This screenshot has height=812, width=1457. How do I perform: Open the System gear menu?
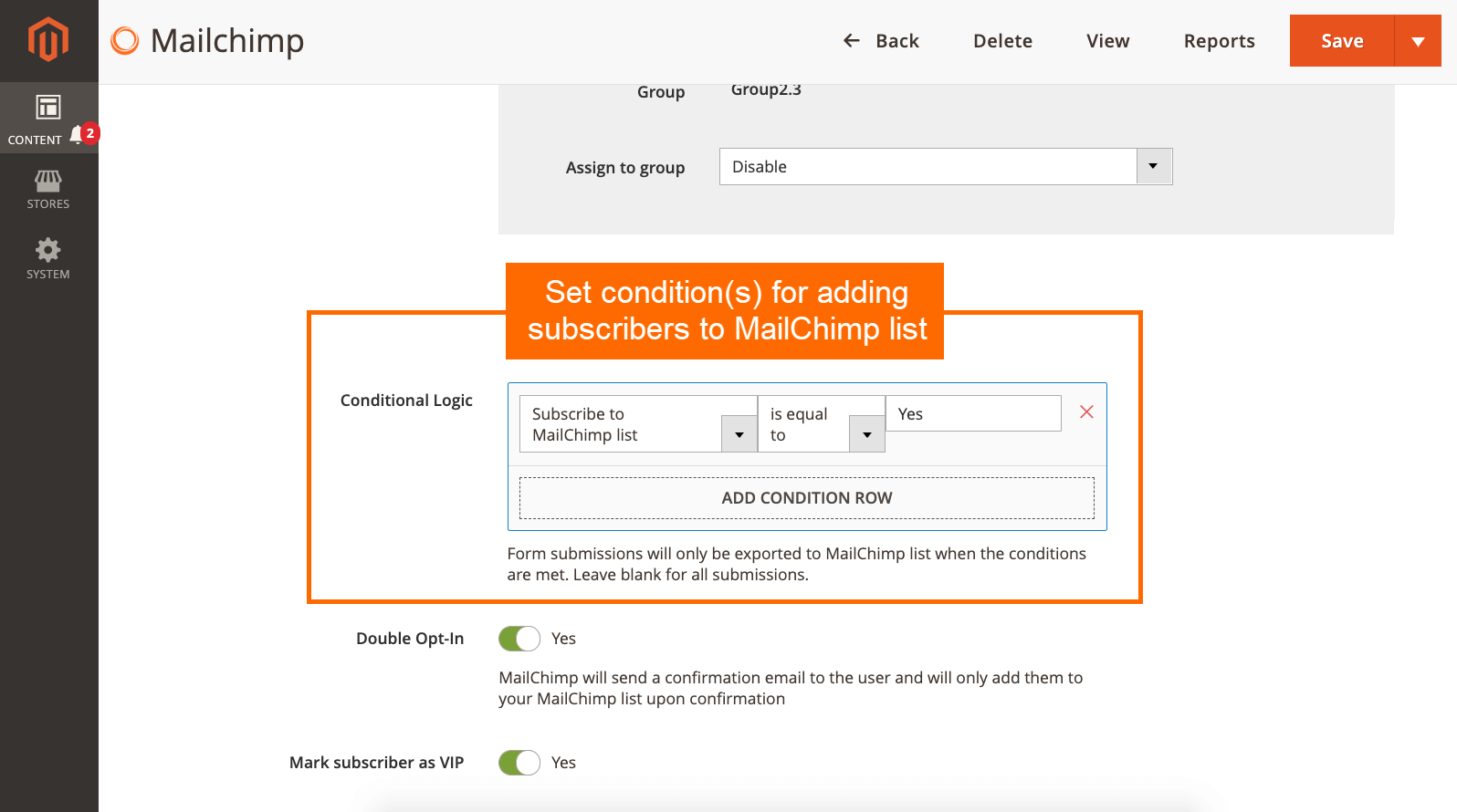pos(48,258)
